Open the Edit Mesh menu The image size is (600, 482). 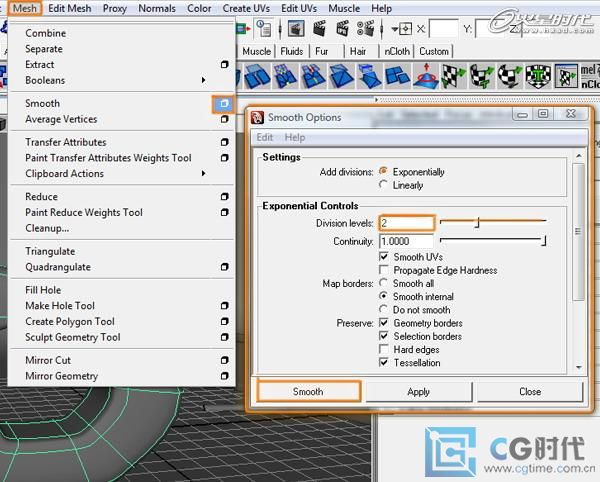pyautogui.click(x=70, y=8)
